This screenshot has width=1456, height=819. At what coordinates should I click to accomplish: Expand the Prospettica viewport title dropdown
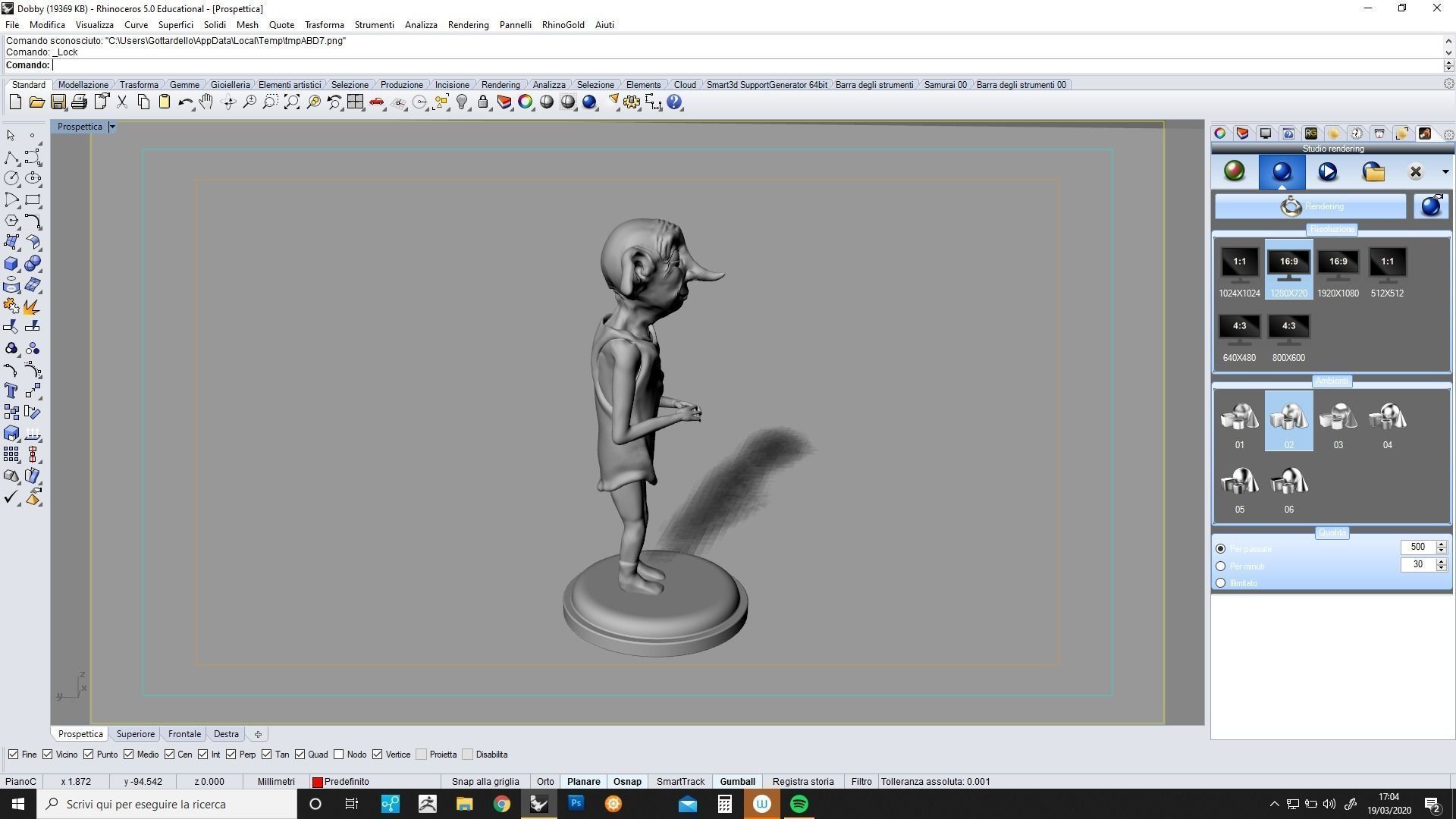(x=112, y=127)
